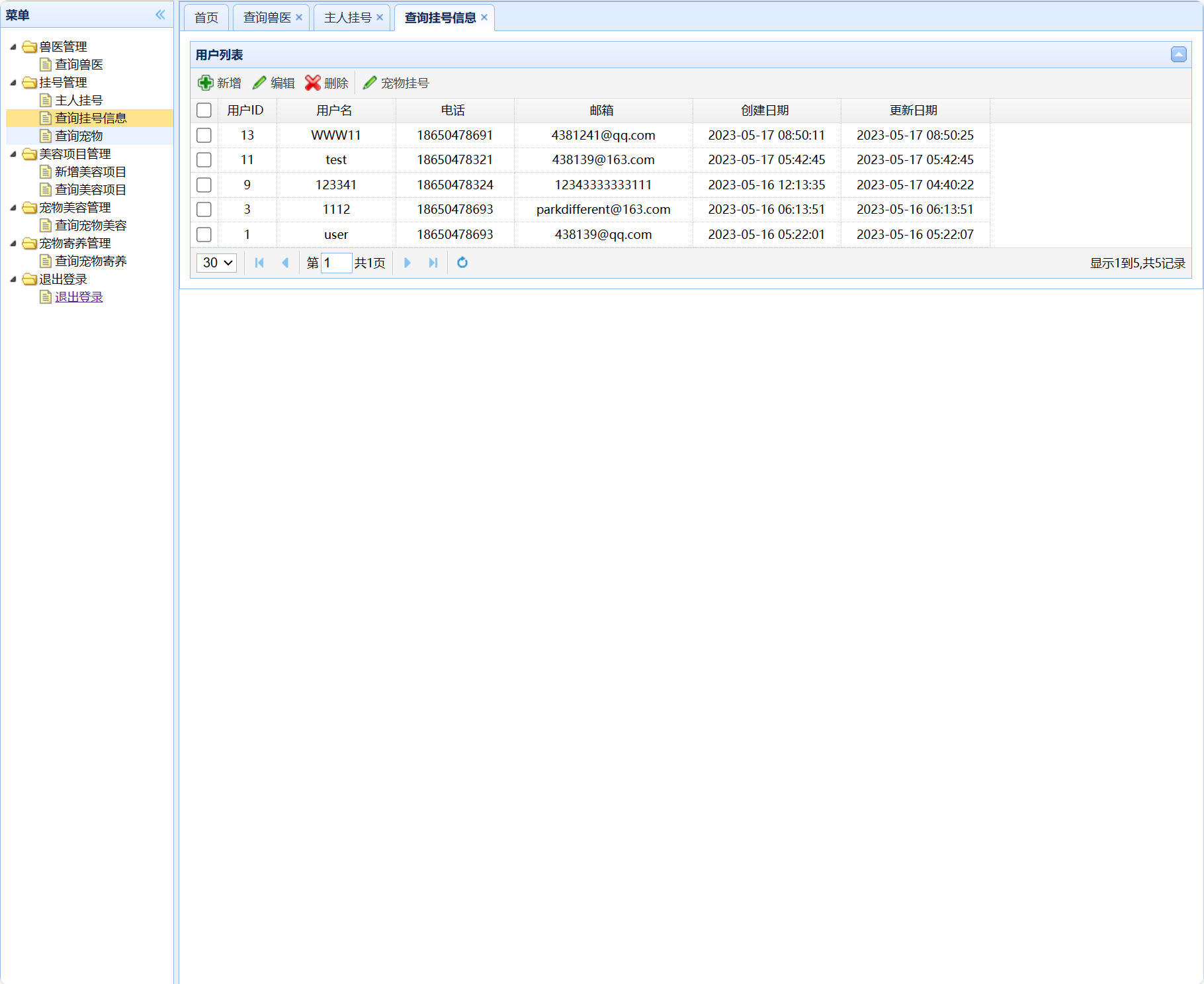Tick the checkbox for user test
The image size is (1204, 984).
(x=204, y=160)
